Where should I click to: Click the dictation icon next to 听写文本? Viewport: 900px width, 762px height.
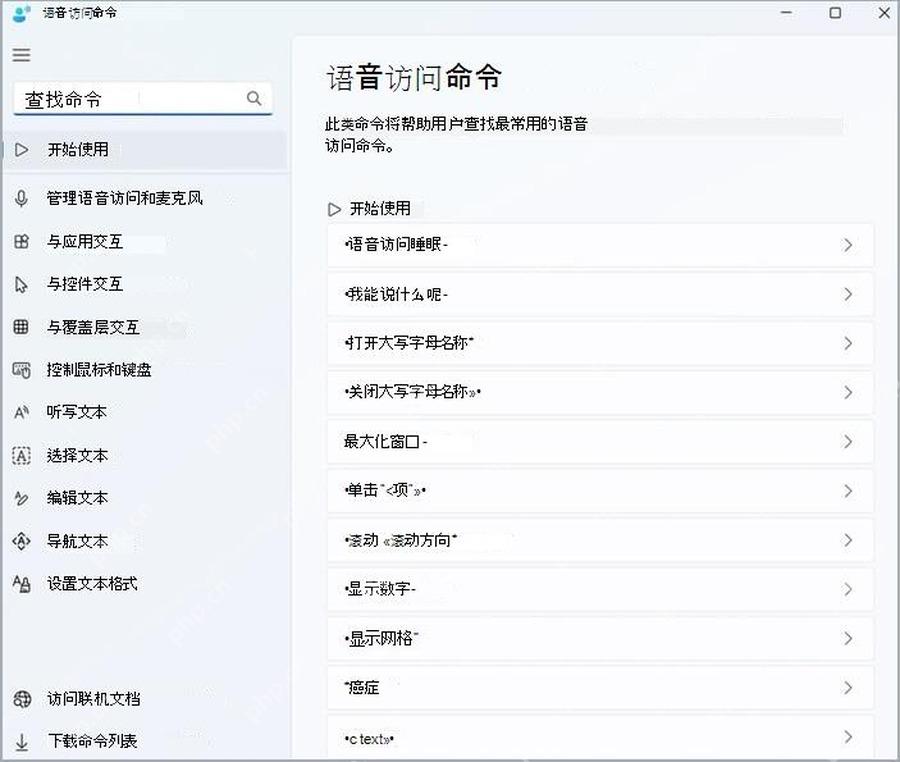22,413
